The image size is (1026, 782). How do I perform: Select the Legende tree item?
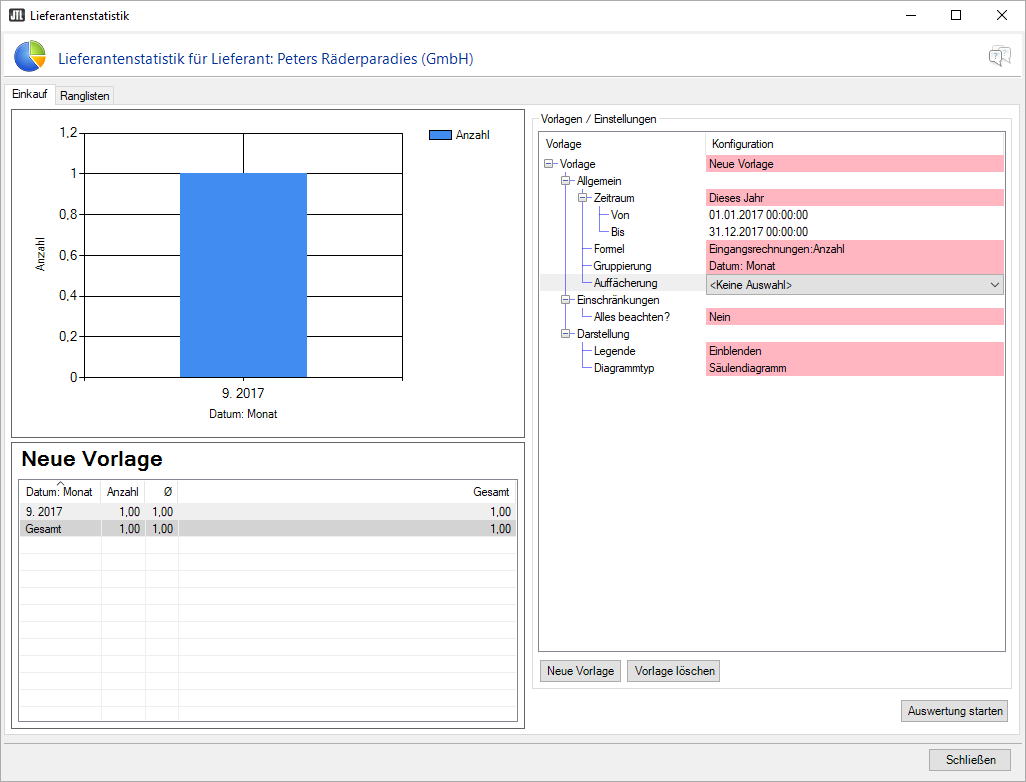point(614,351)
